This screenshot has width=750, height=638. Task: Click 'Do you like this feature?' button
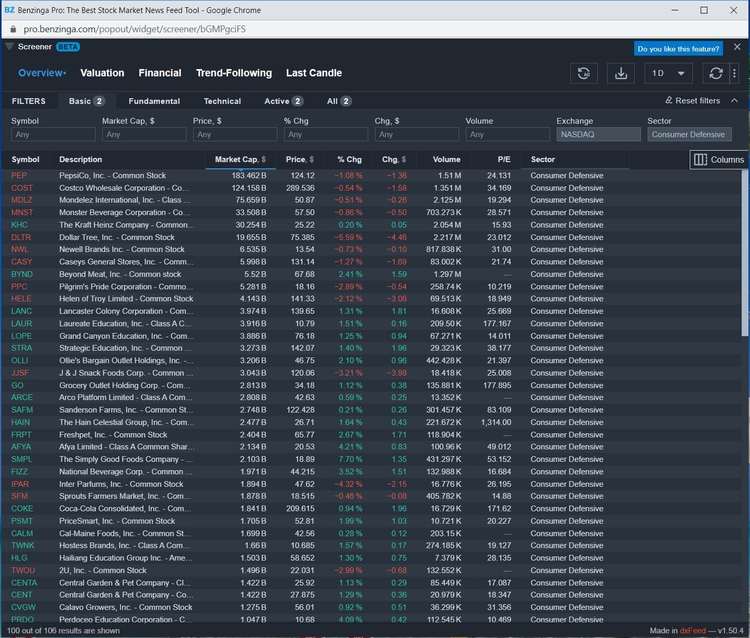pyautogui.click(x=678, y=49)
